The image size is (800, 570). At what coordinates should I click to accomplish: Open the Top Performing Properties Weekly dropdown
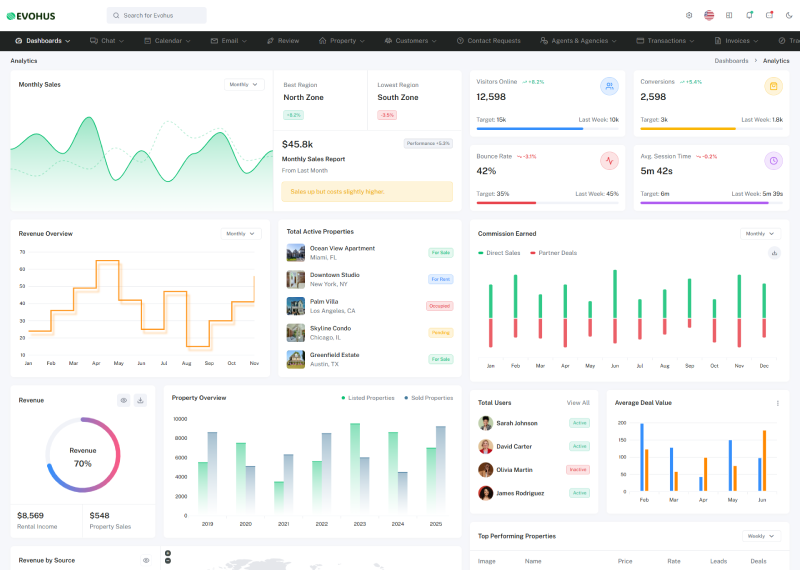point(760,536)
